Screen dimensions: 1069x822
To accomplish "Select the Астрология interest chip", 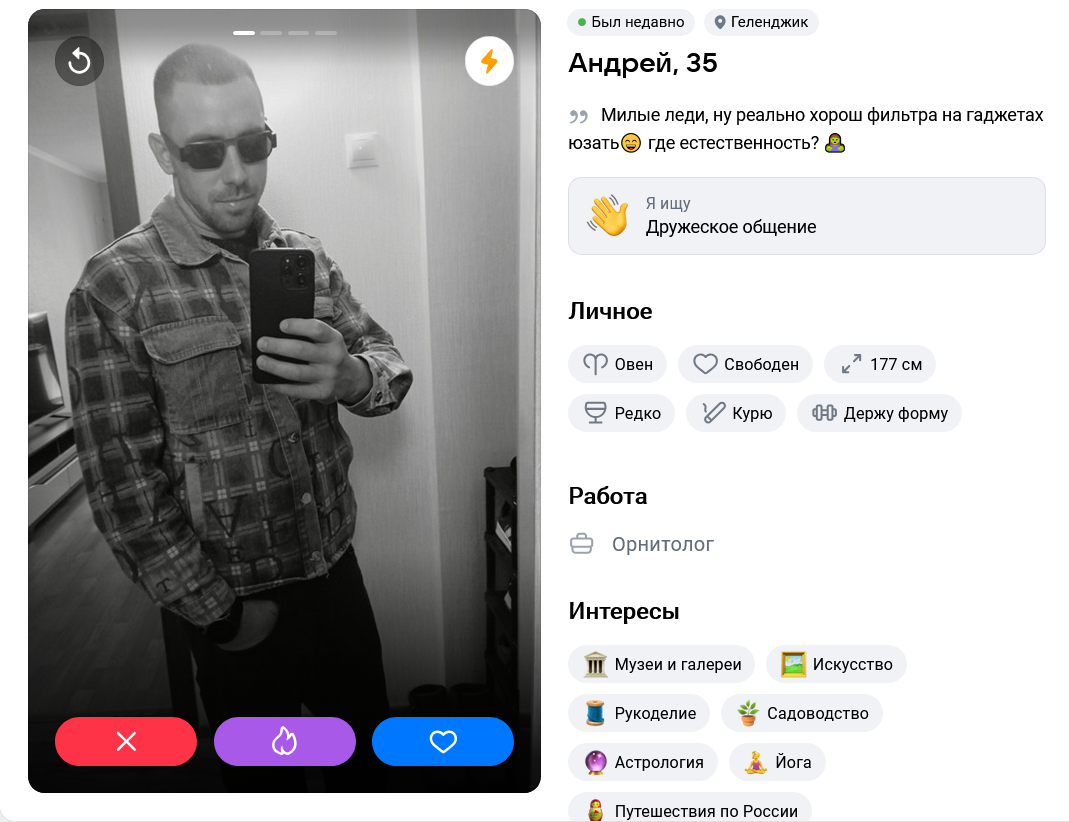I will pos(643,762).
